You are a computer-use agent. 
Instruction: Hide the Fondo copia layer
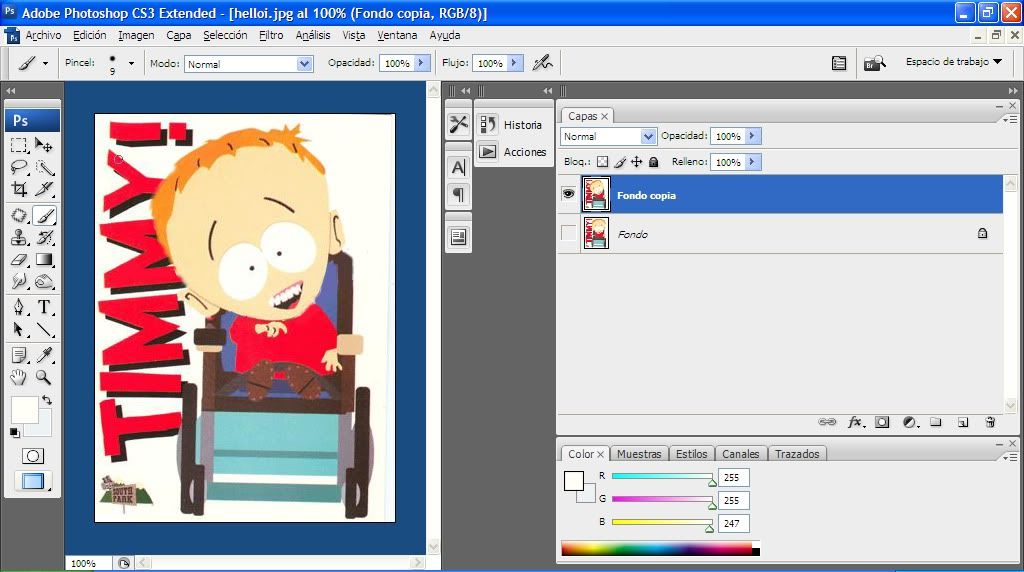pos(569,194)
